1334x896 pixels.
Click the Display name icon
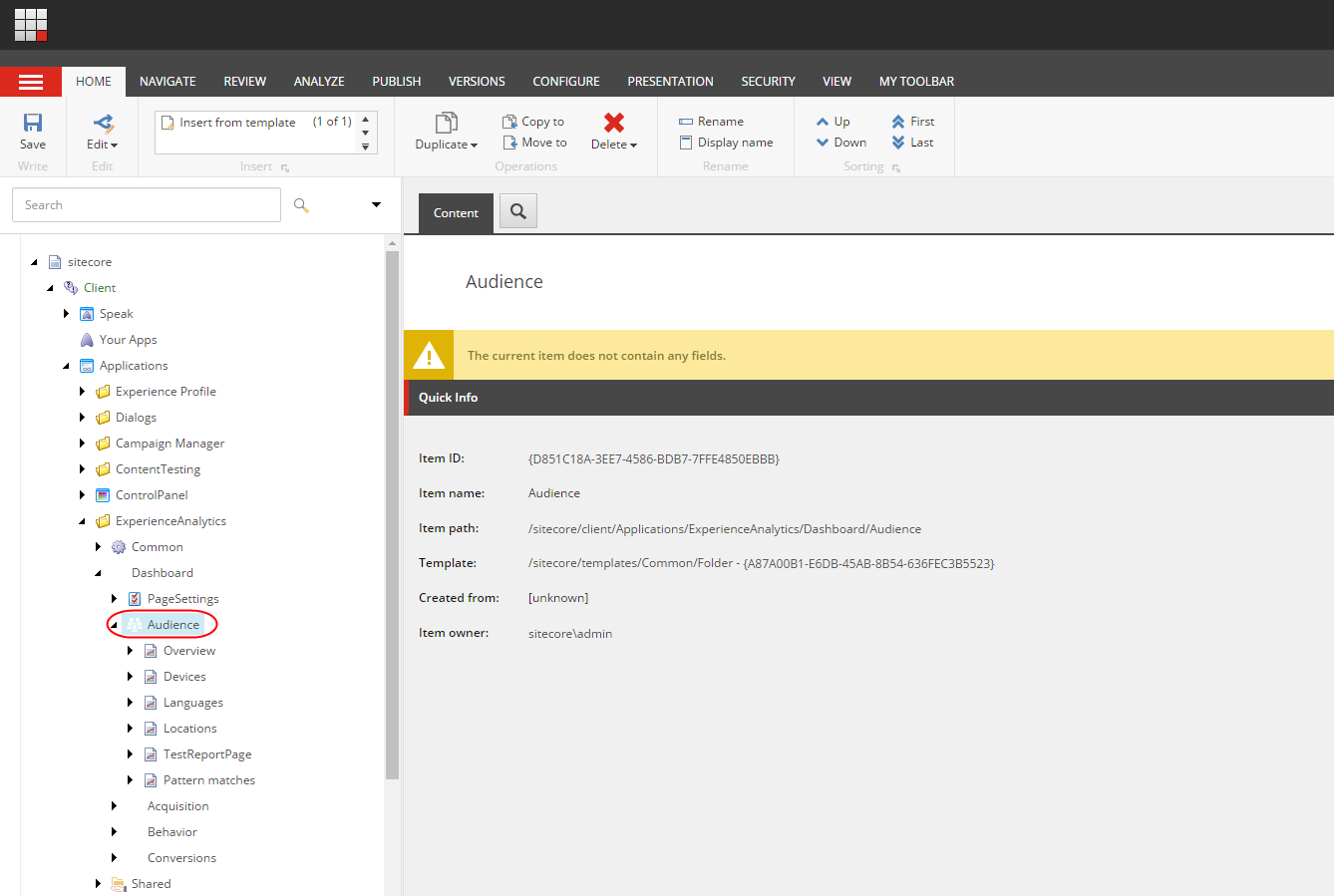pyautogui.click(x=686, y=143)
